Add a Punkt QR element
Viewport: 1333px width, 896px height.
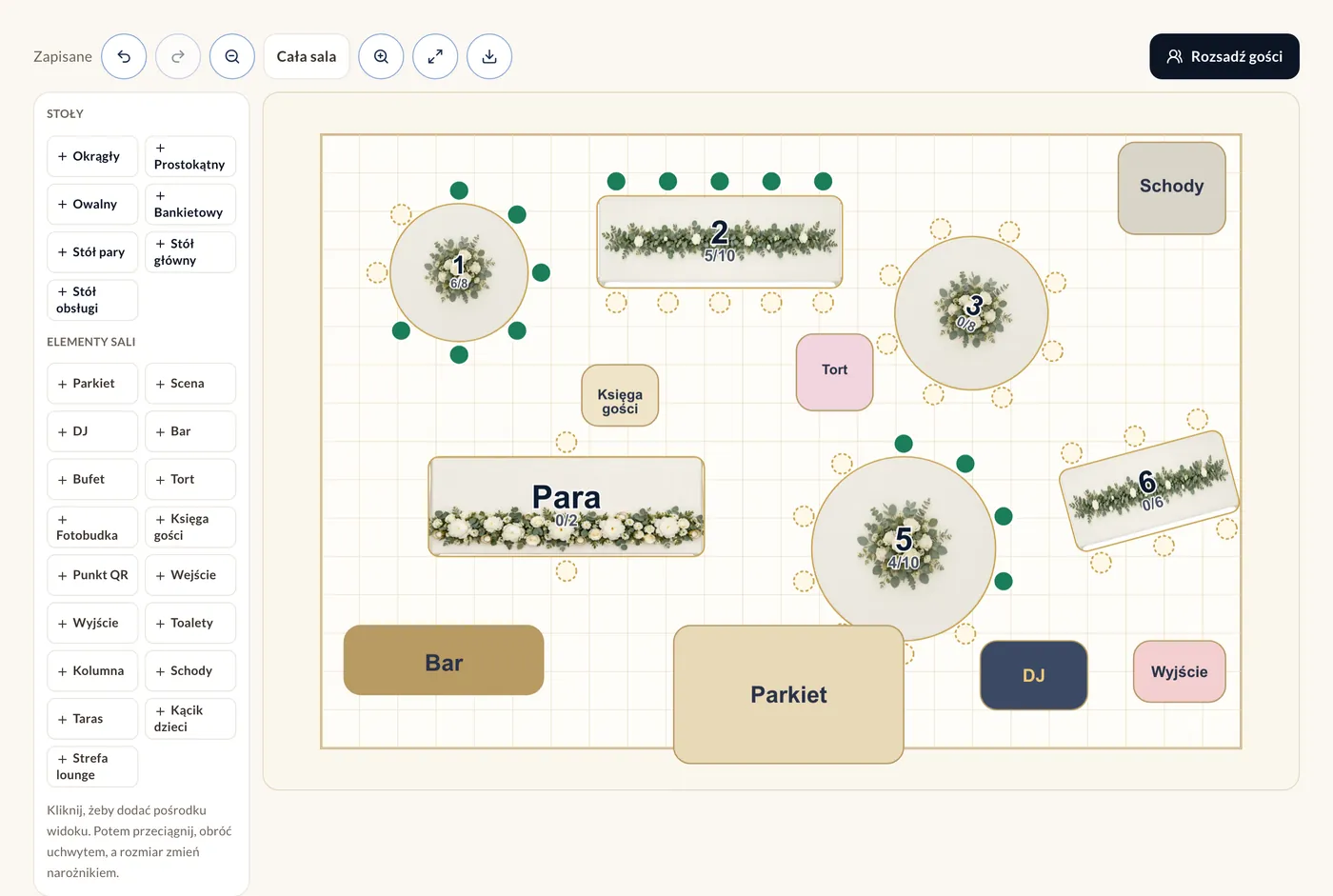point(92,575)
